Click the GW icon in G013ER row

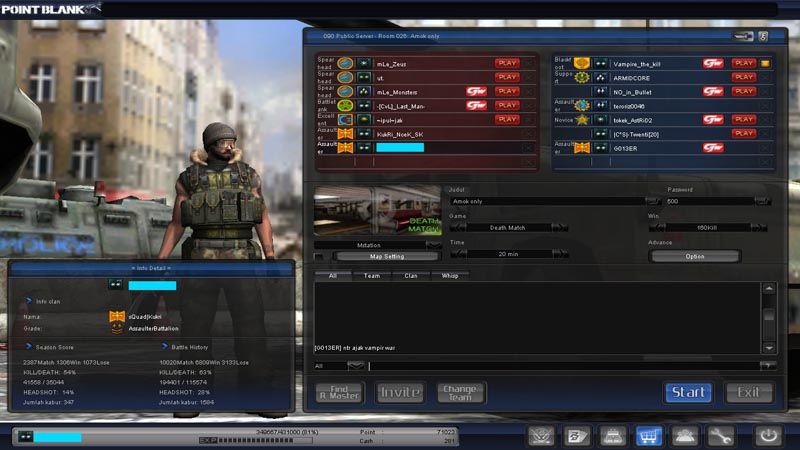coord(713,147)
